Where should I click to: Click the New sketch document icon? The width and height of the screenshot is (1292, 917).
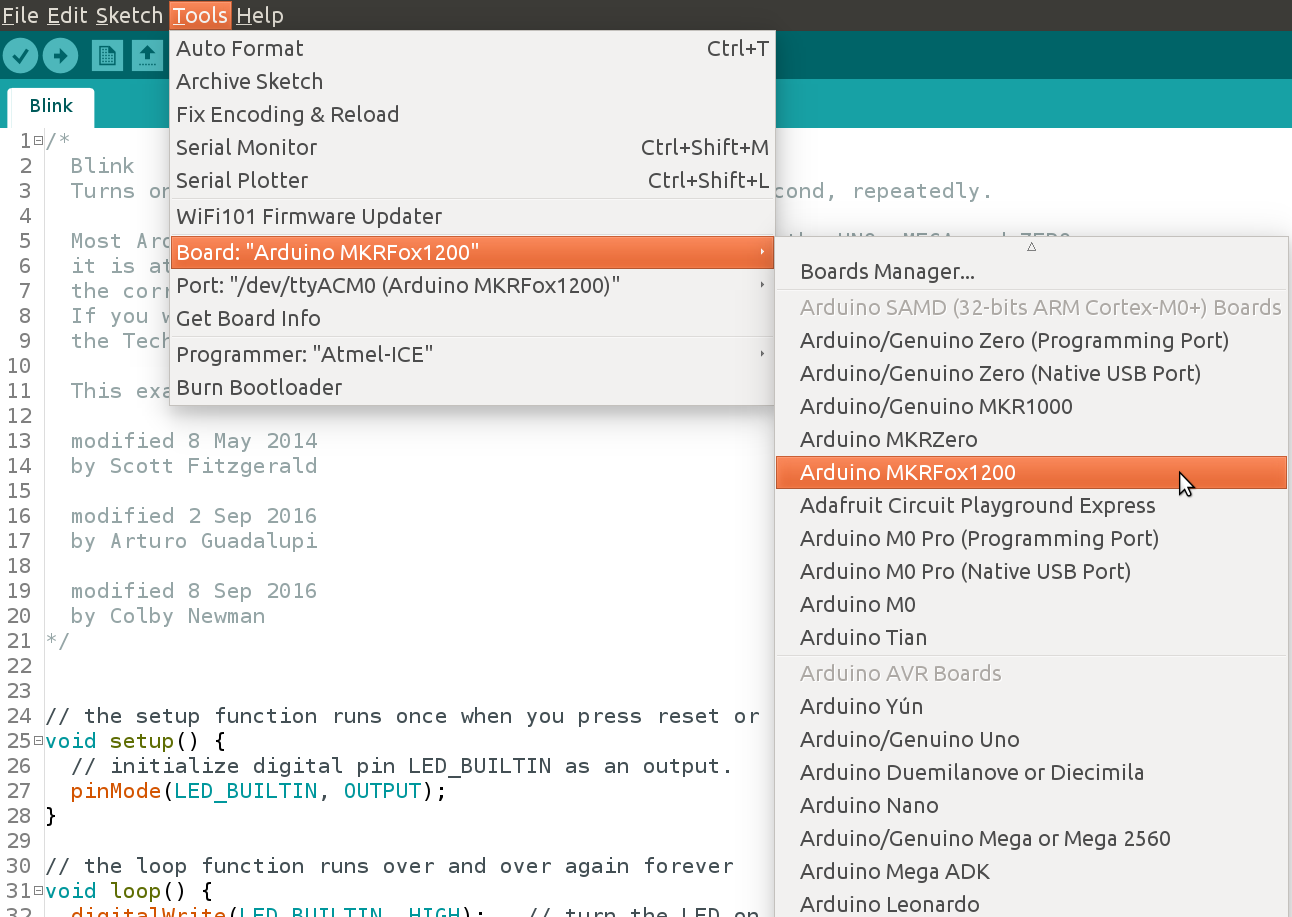(x=107, y=56)
